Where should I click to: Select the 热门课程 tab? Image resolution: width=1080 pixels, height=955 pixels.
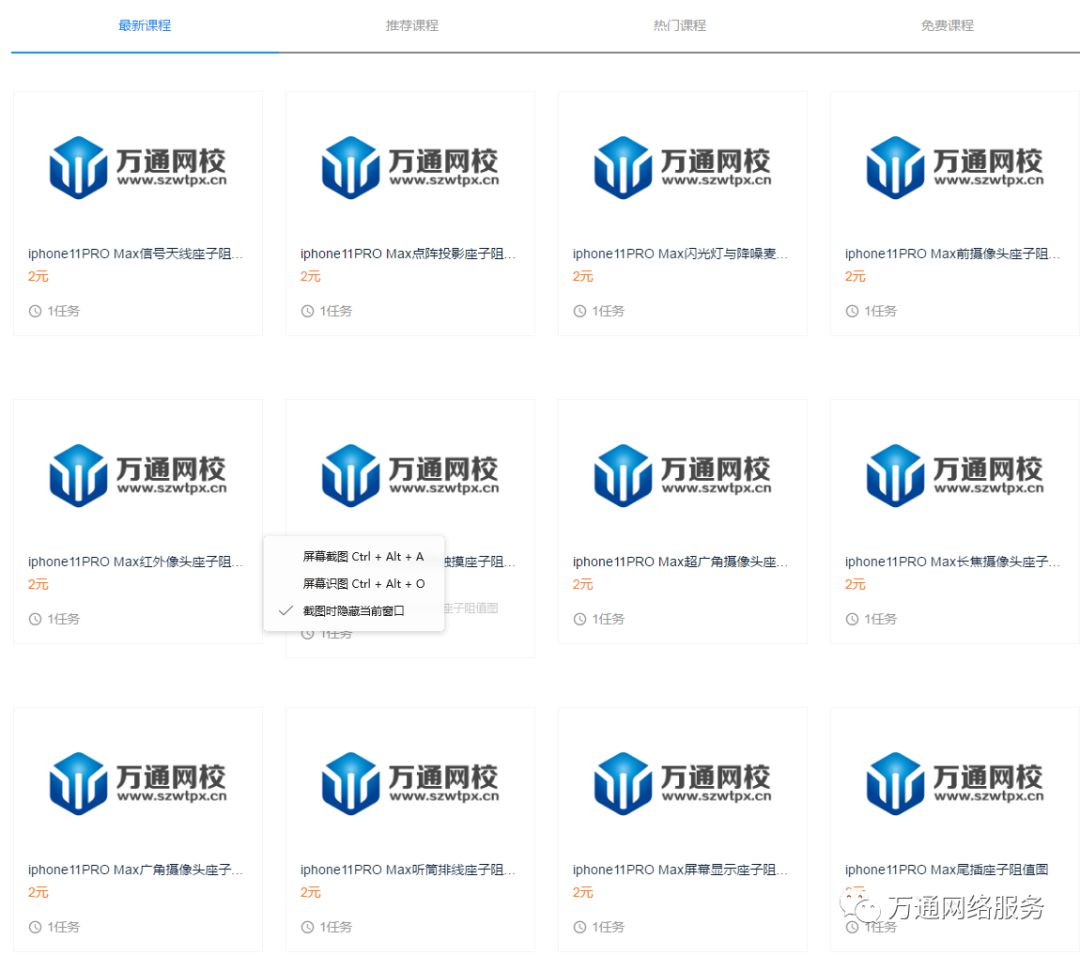[680, 25]
